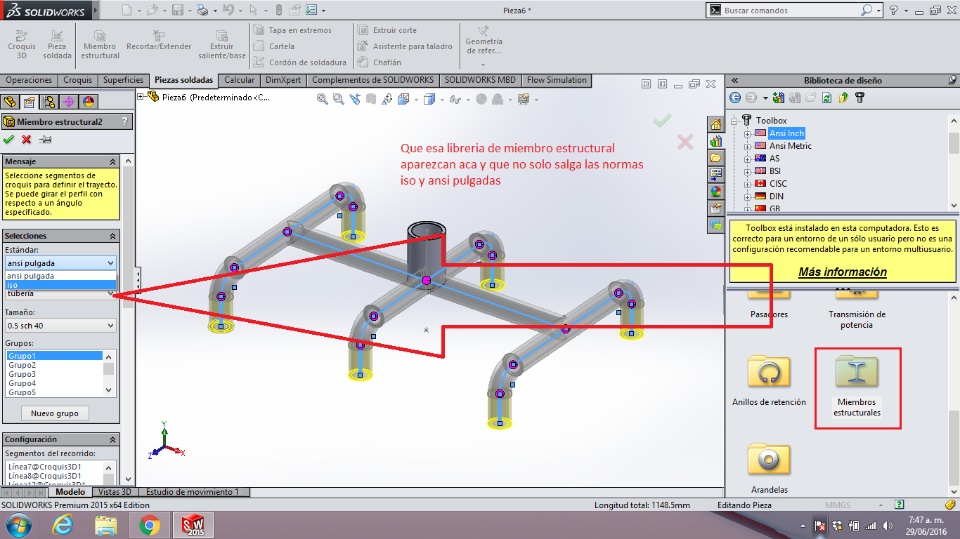This screenshot has width=960, height=539.
Task: Click Miembro estructural in the ribbon
Action: pos(100,43)
